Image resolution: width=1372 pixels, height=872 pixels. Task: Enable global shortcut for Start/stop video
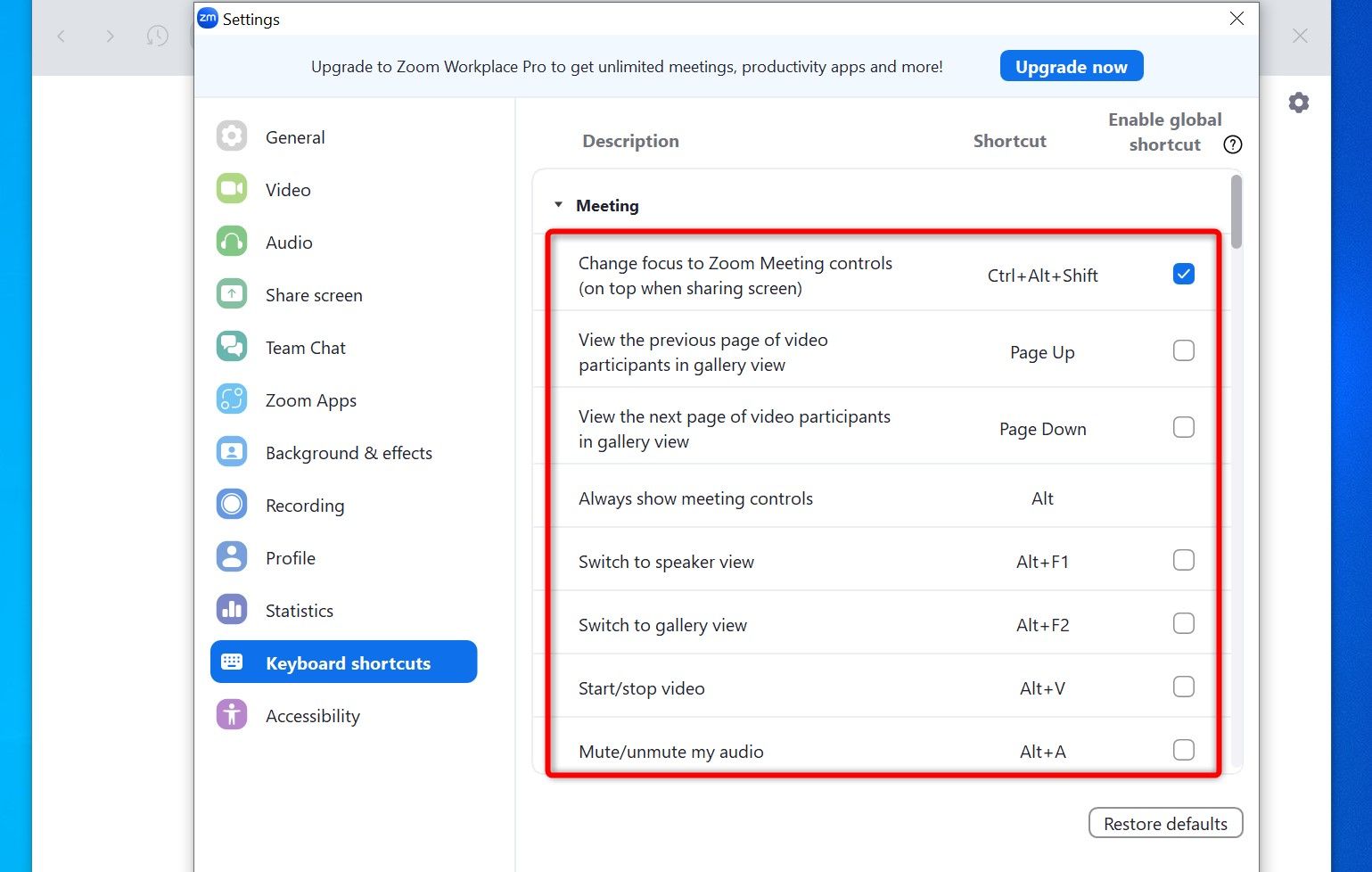(1183, 687)
